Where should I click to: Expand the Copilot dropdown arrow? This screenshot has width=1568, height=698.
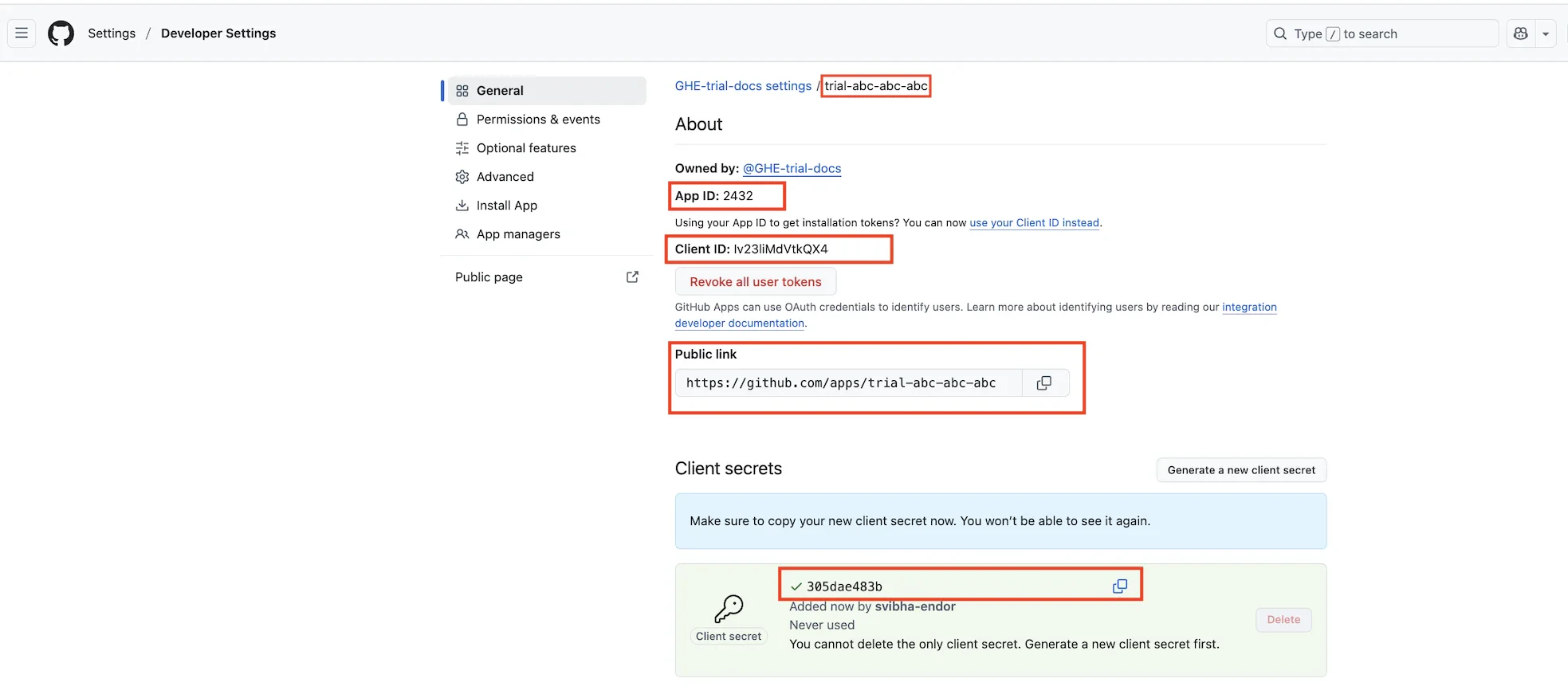pyautogui.click(x=1546, y=33)
